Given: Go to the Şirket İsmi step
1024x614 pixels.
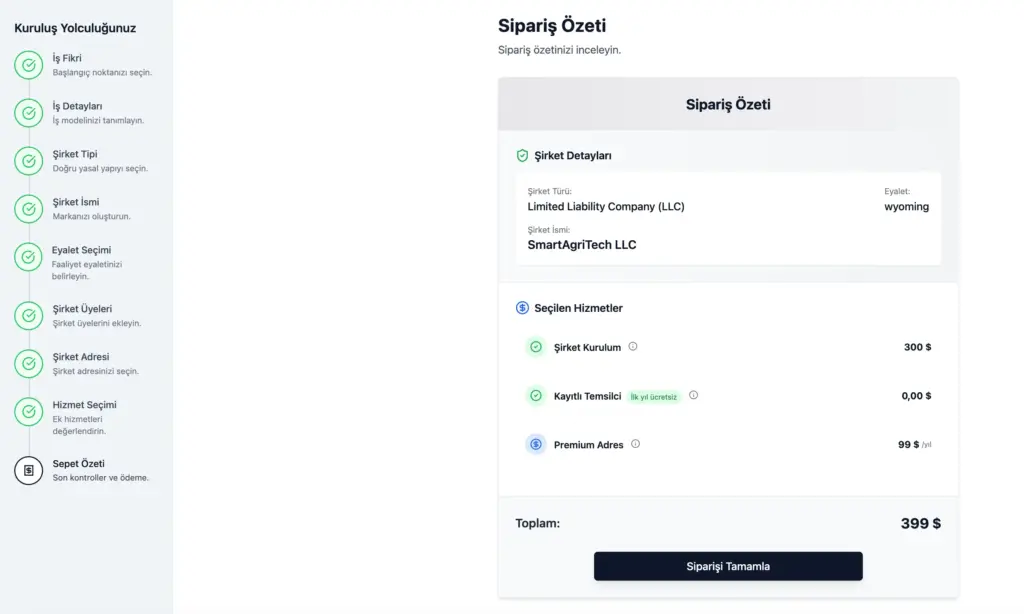Looking at the screenshot, I should (85, 208).
